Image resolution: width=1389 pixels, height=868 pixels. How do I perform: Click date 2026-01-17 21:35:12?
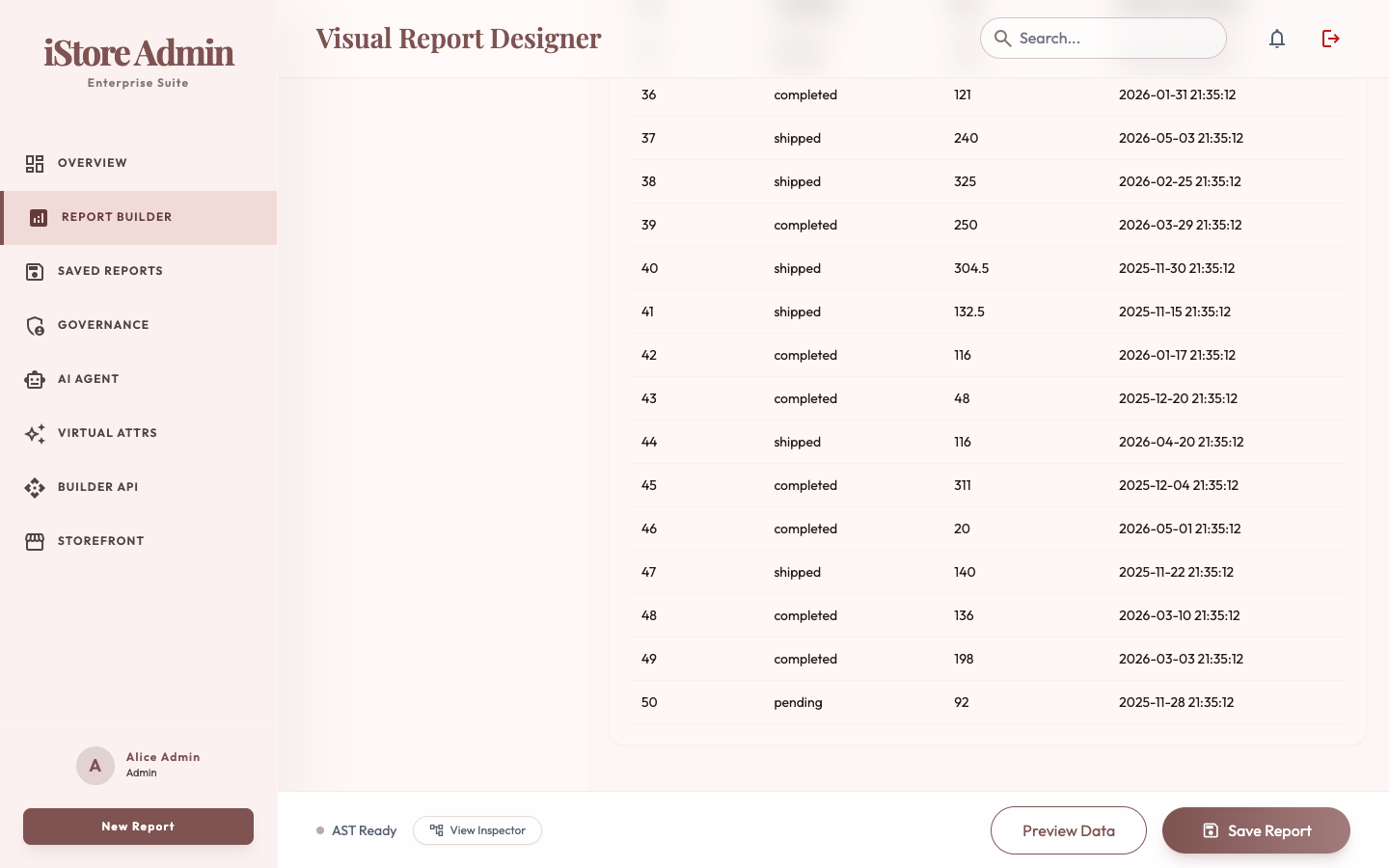click(x=1177, y=355)
